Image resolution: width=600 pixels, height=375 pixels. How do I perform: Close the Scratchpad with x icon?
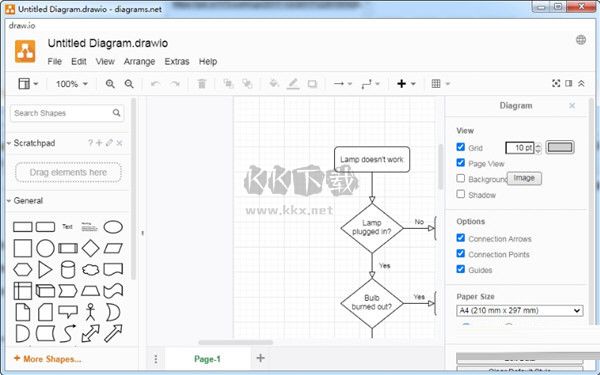[x=119, y=143]
